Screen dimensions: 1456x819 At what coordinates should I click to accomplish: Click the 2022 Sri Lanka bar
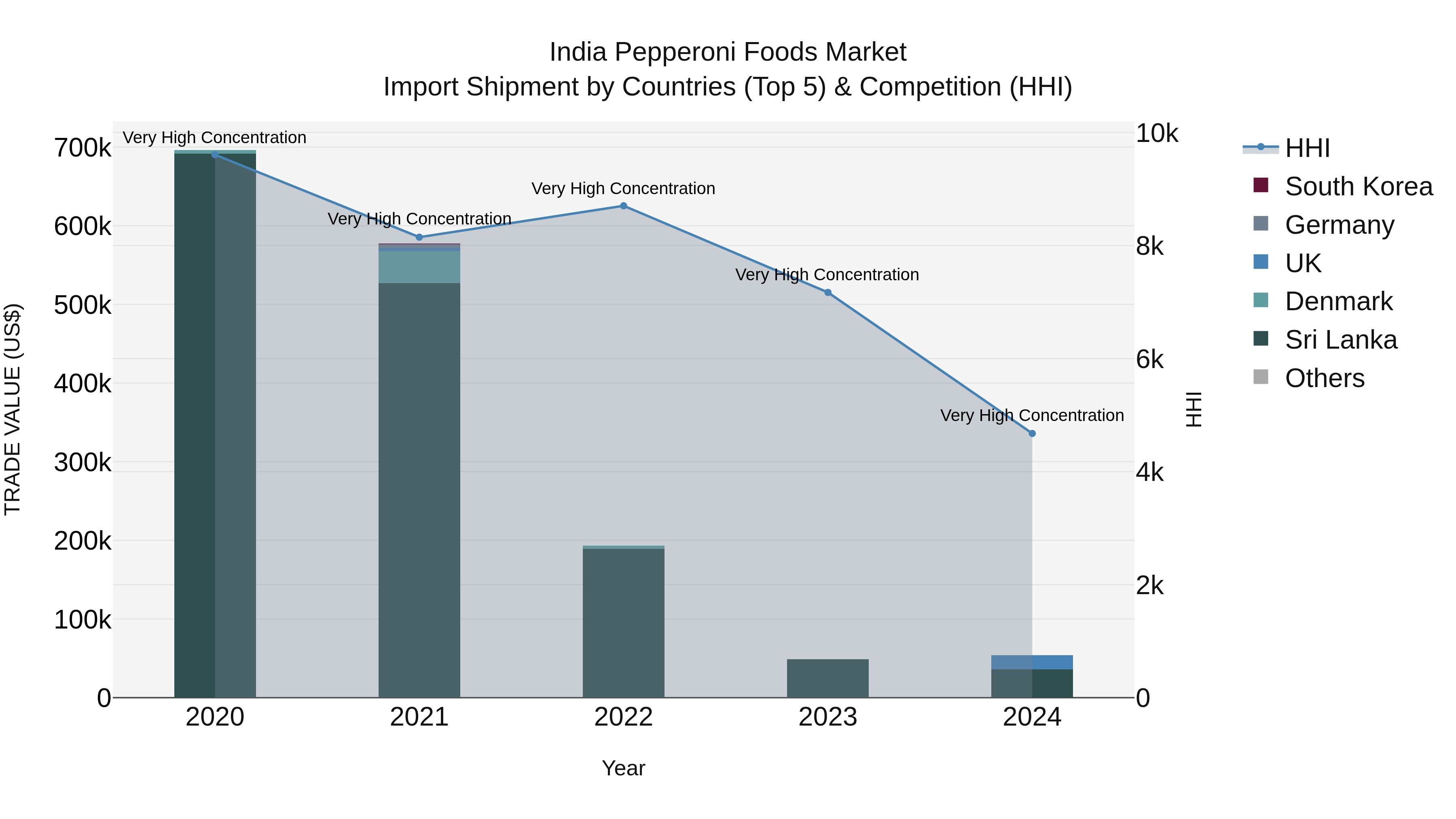(623, 623)
